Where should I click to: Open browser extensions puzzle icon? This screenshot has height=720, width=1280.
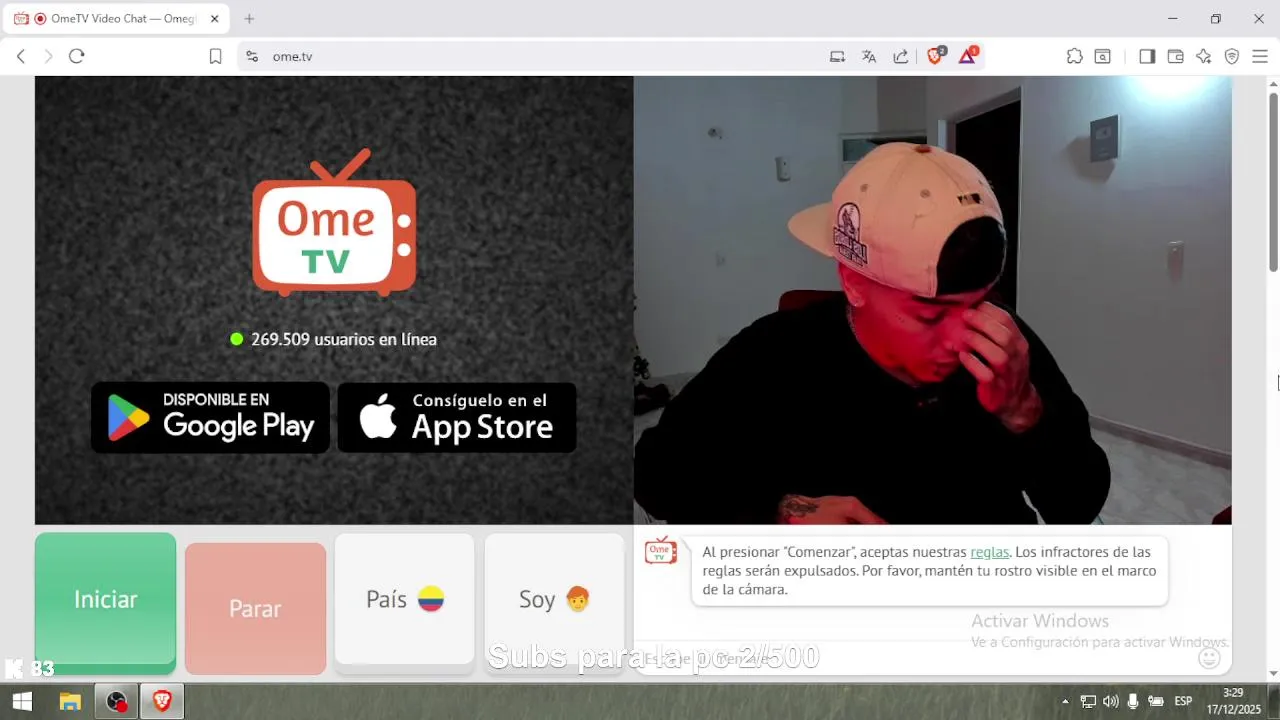pyautogui.click(x=1075, y=56)
